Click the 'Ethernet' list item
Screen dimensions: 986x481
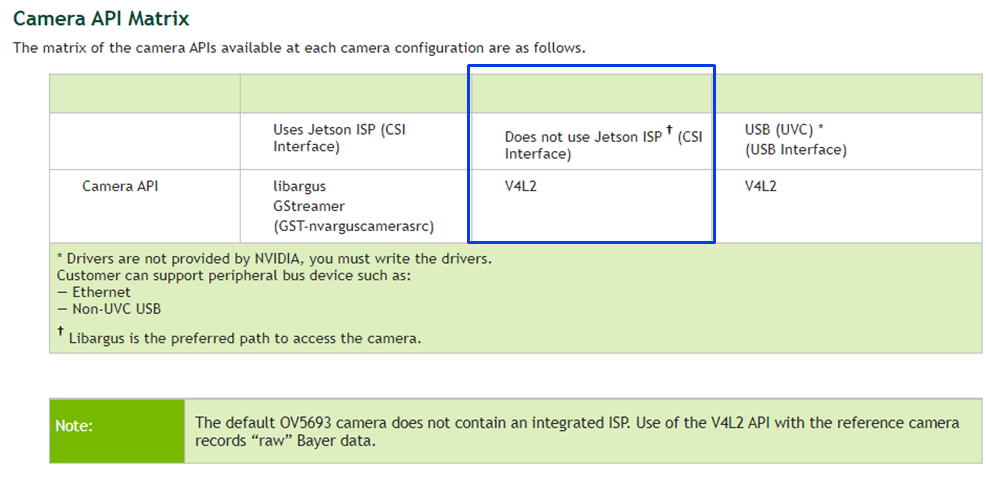click(x=94, y=292)
